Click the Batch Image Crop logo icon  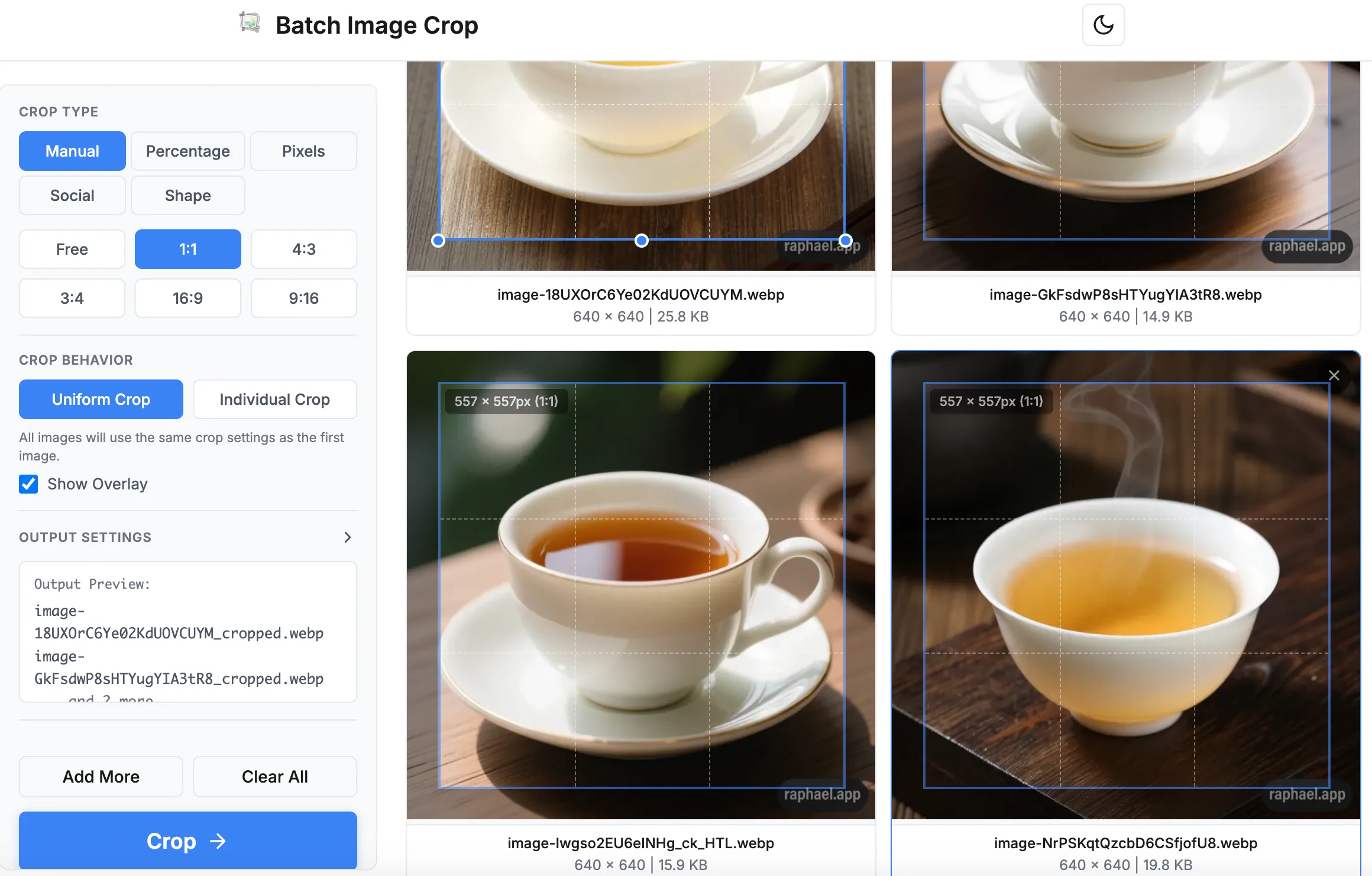(x=250, y=22)
